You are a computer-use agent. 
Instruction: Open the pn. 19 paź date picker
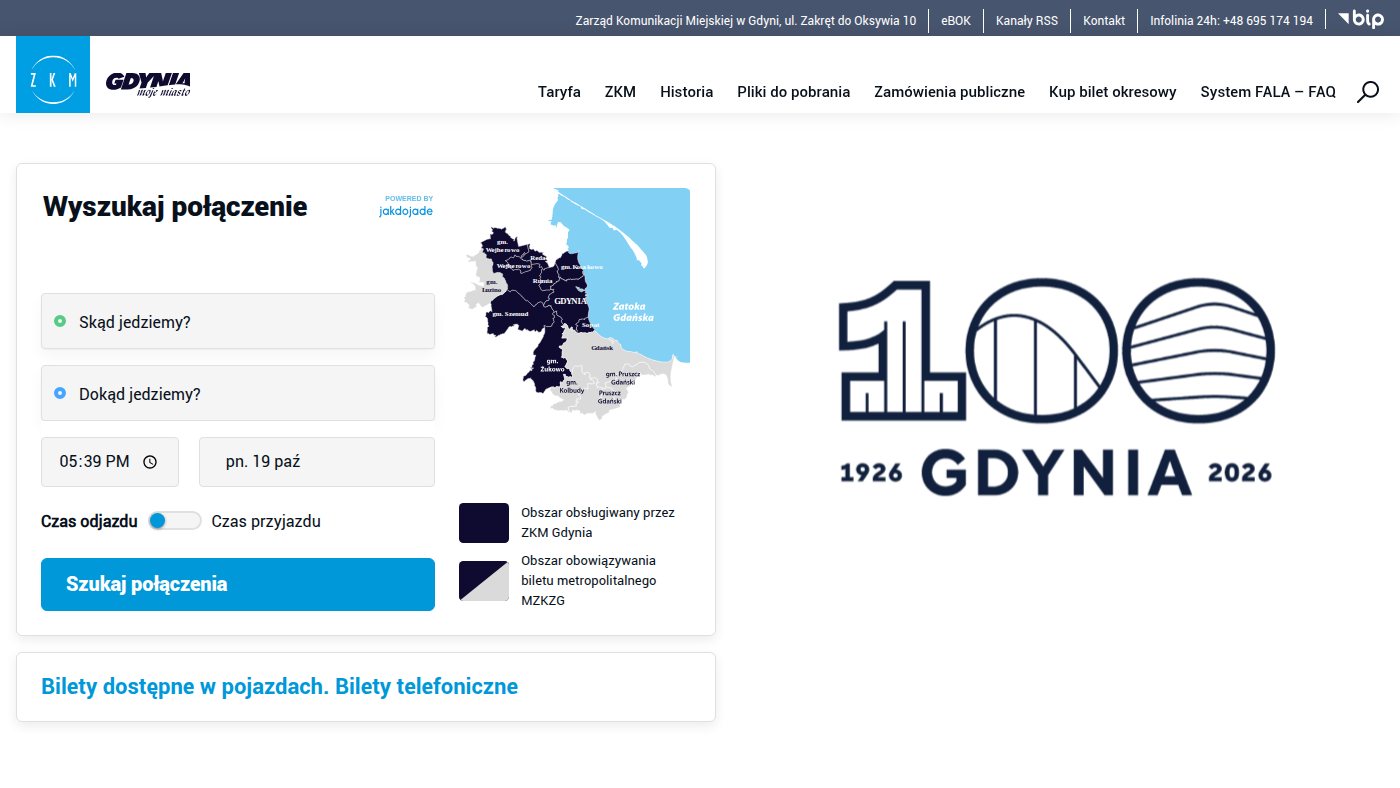point(317,462)
